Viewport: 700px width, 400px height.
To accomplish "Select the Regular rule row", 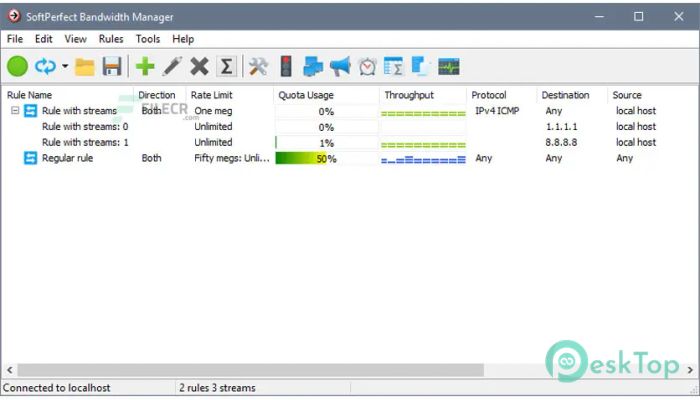I will coord(350,158).
